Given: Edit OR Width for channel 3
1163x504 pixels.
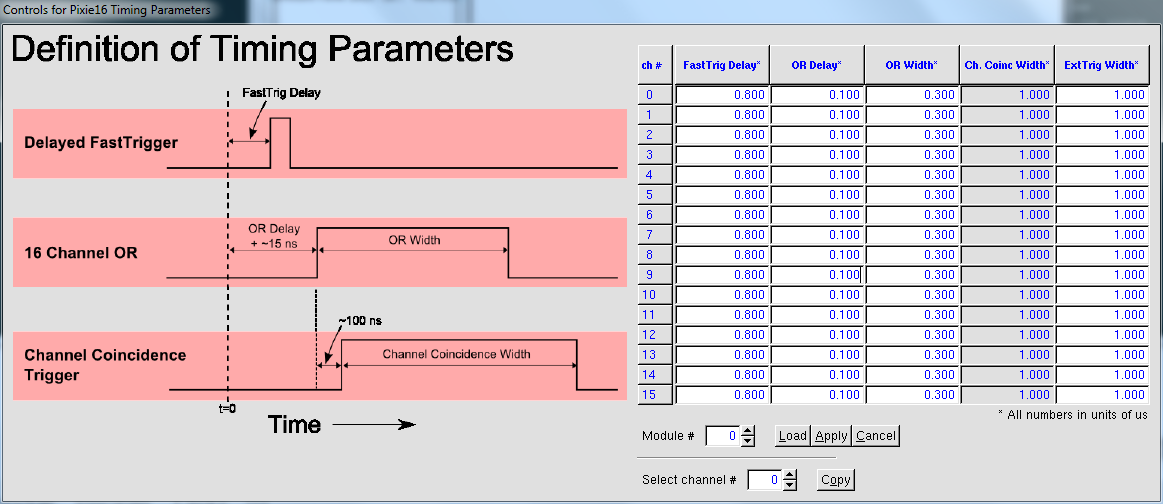Looking at the screenshot, I should pyautogui.click(x=912, y=155).
